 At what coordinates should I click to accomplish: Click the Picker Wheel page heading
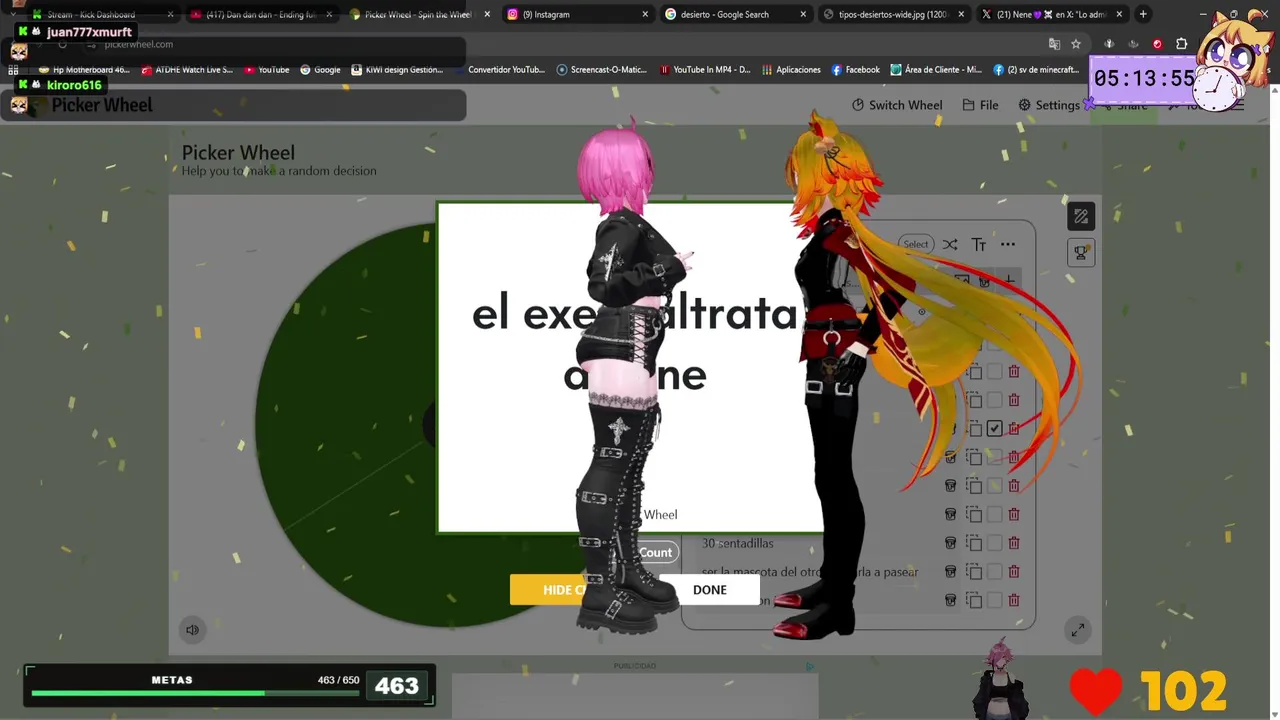point(238,153)
